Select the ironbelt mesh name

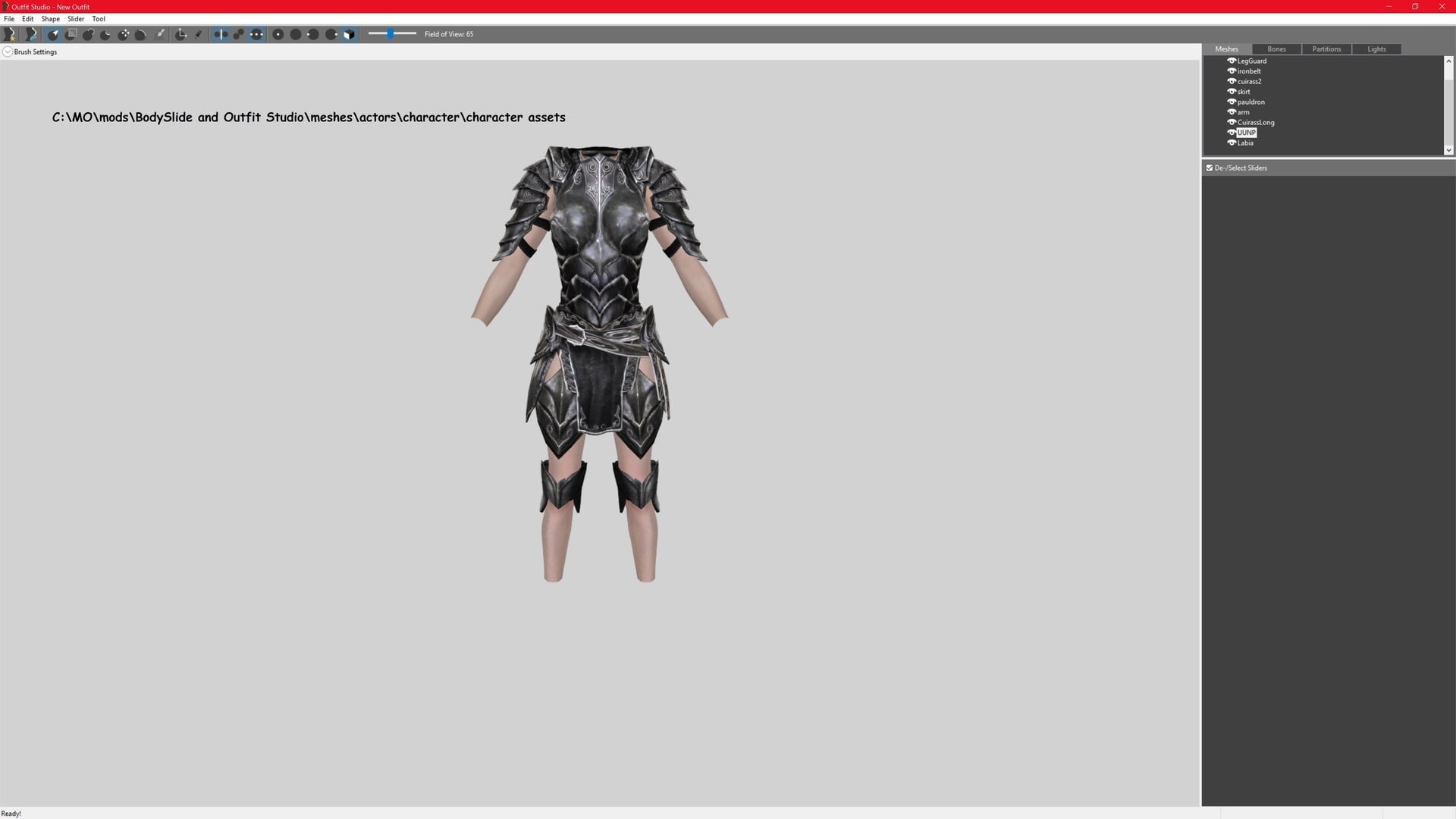pos(1249,71)
